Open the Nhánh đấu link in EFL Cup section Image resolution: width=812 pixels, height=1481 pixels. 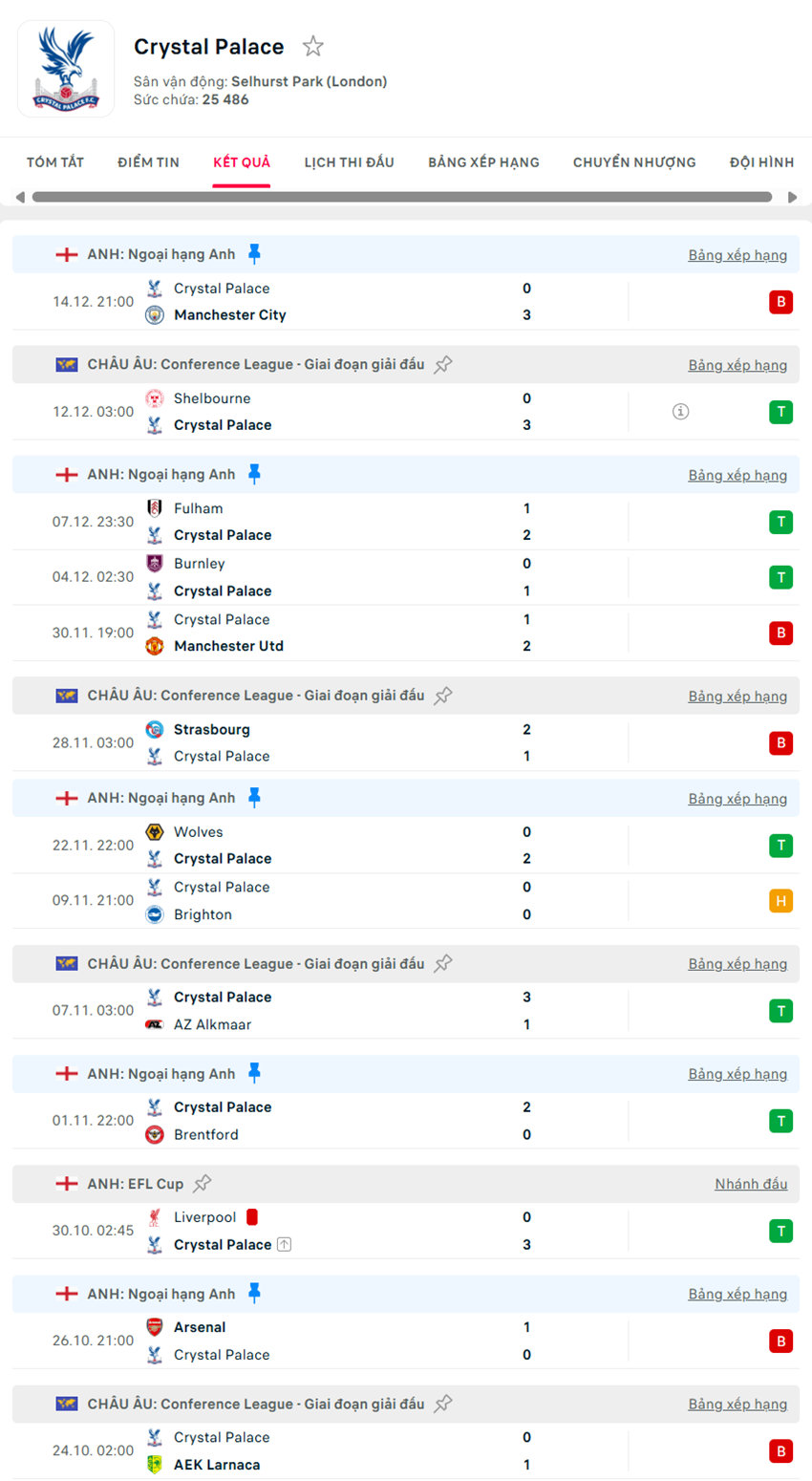(x=750, y=1183)
